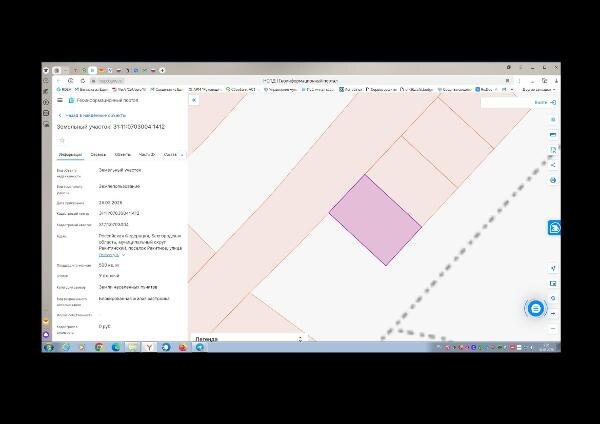The image size is (600, 424).
Task: Open the third tab in parcel panel
Action: point(122,155)
